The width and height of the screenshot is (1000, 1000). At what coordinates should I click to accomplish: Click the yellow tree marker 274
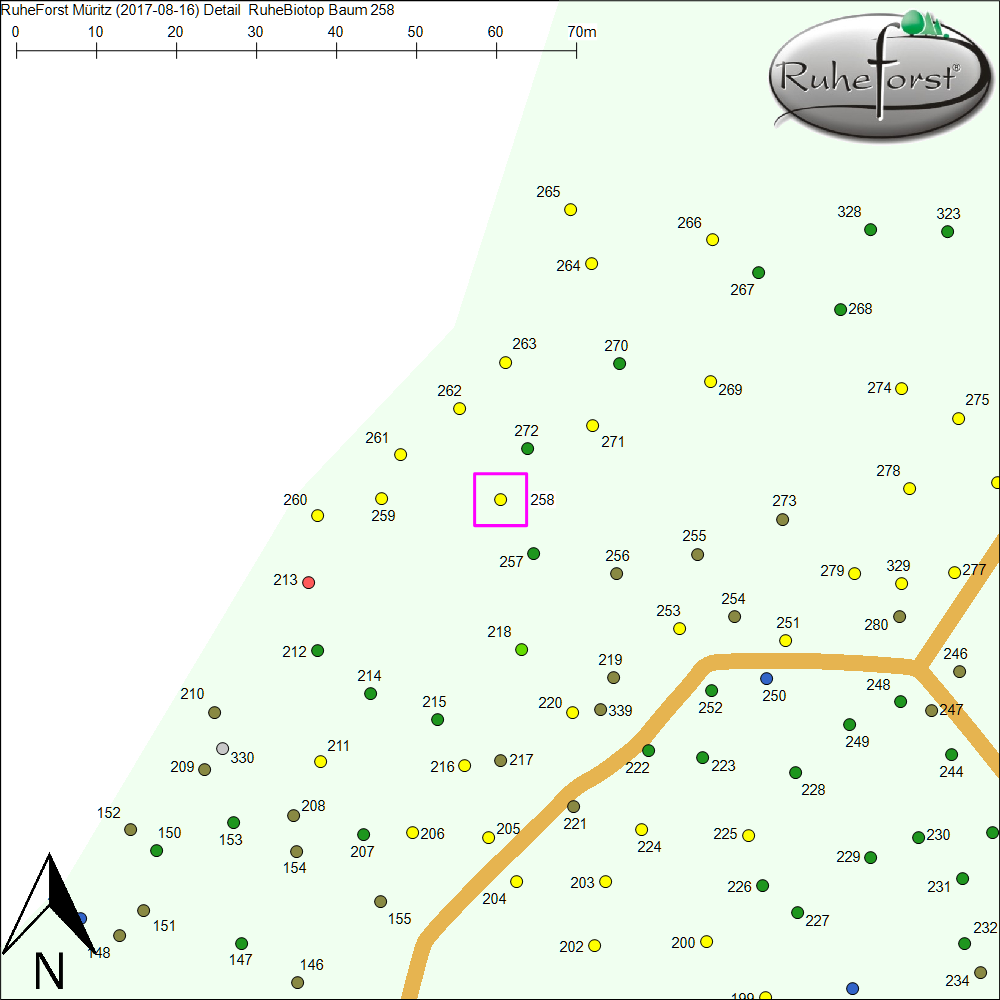pos(901,389)
